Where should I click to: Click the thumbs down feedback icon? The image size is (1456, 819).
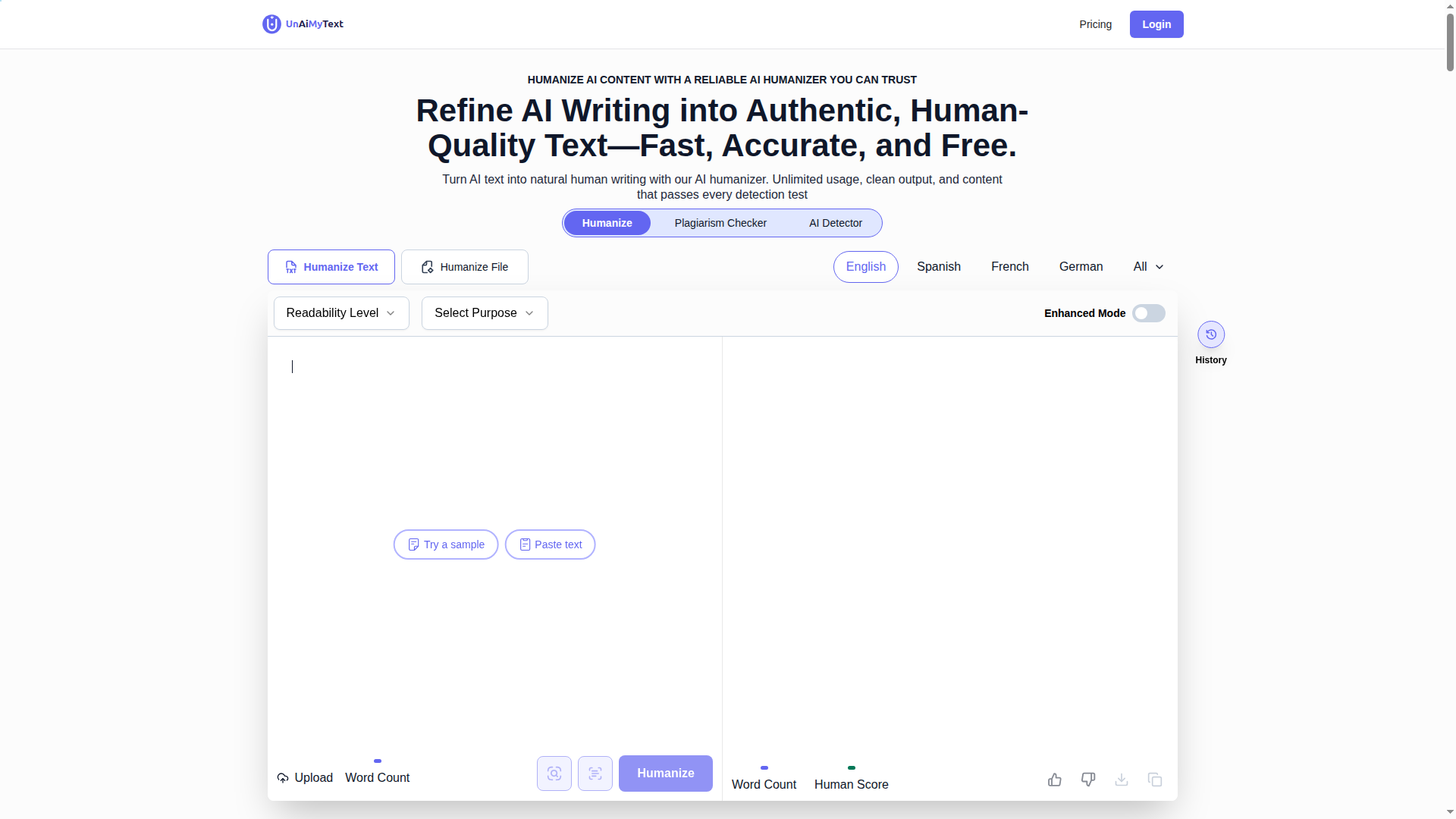tap(1087, 780)
